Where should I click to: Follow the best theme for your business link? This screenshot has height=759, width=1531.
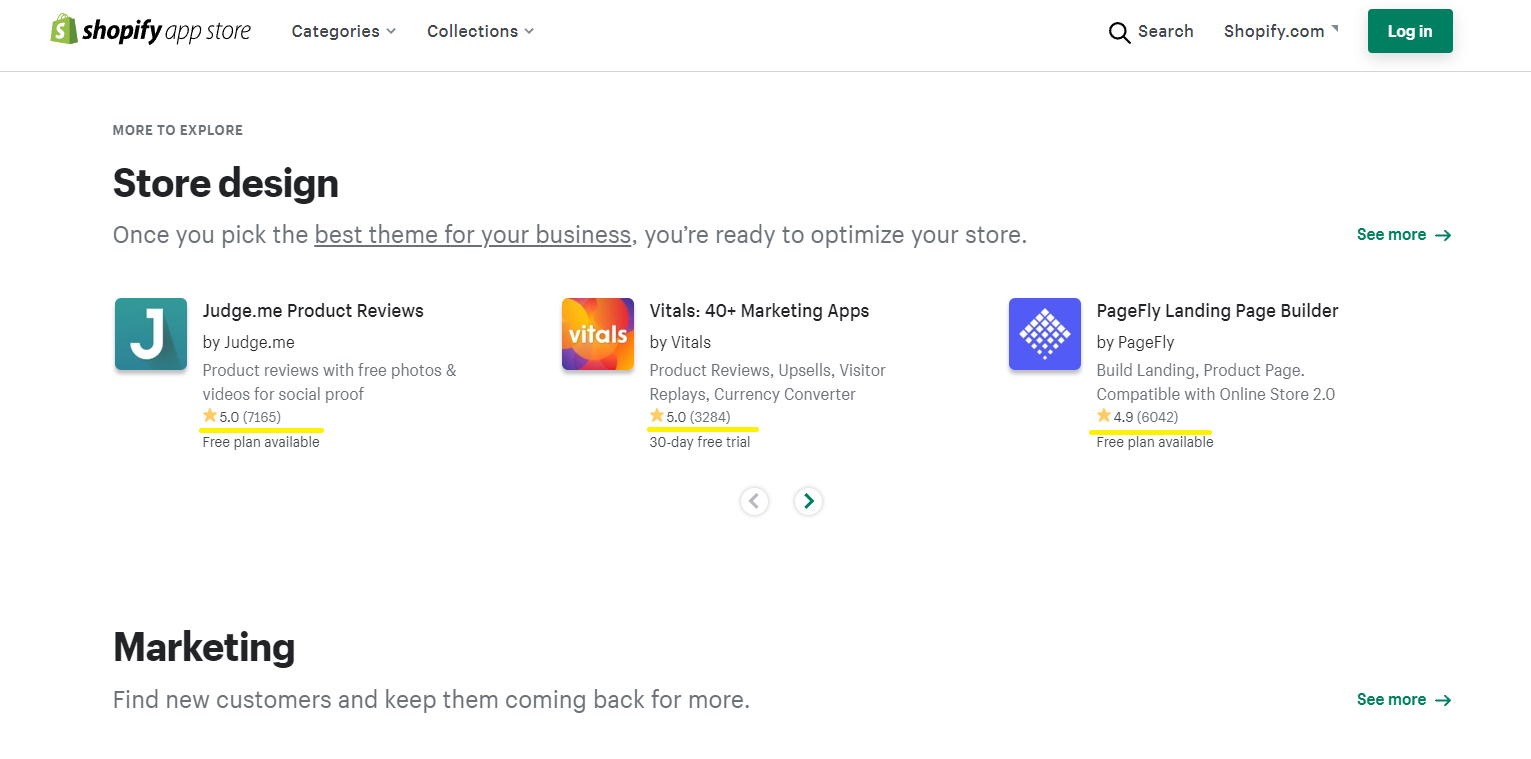[x=472, y=235]
